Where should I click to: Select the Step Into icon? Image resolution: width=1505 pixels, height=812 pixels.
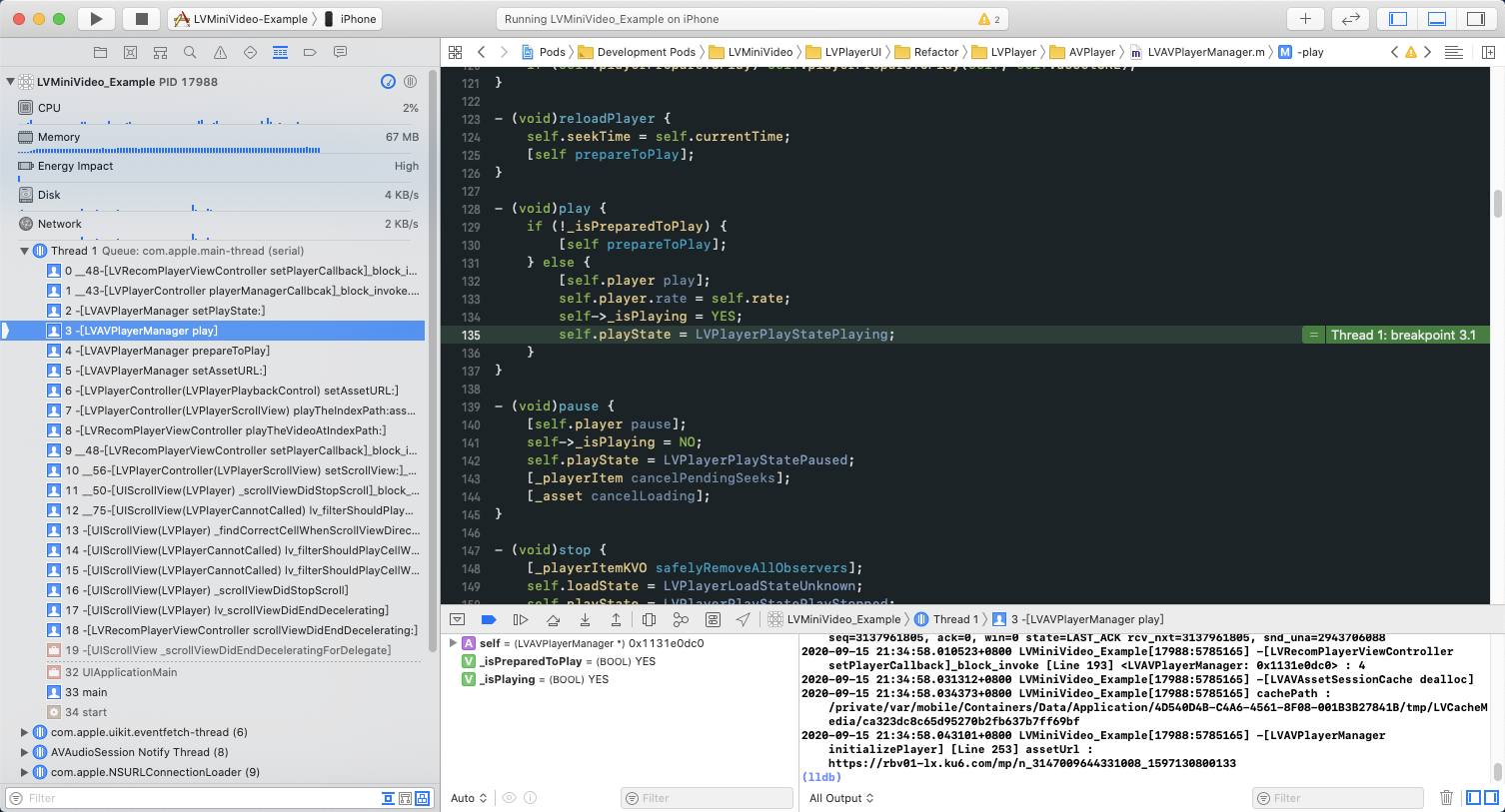(586, 618)
